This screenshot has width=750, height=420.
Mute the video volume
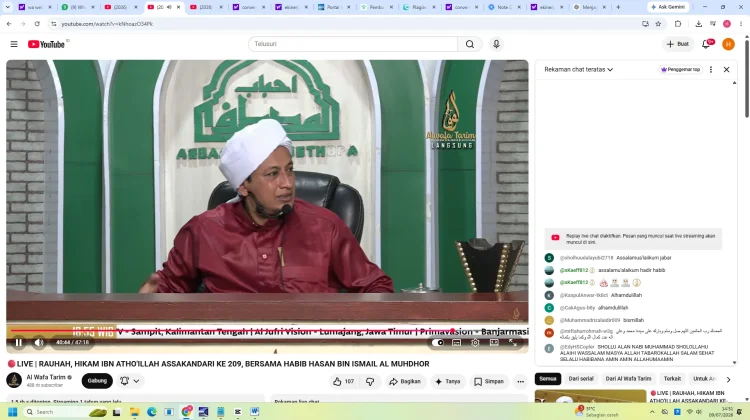coord(39,343)
